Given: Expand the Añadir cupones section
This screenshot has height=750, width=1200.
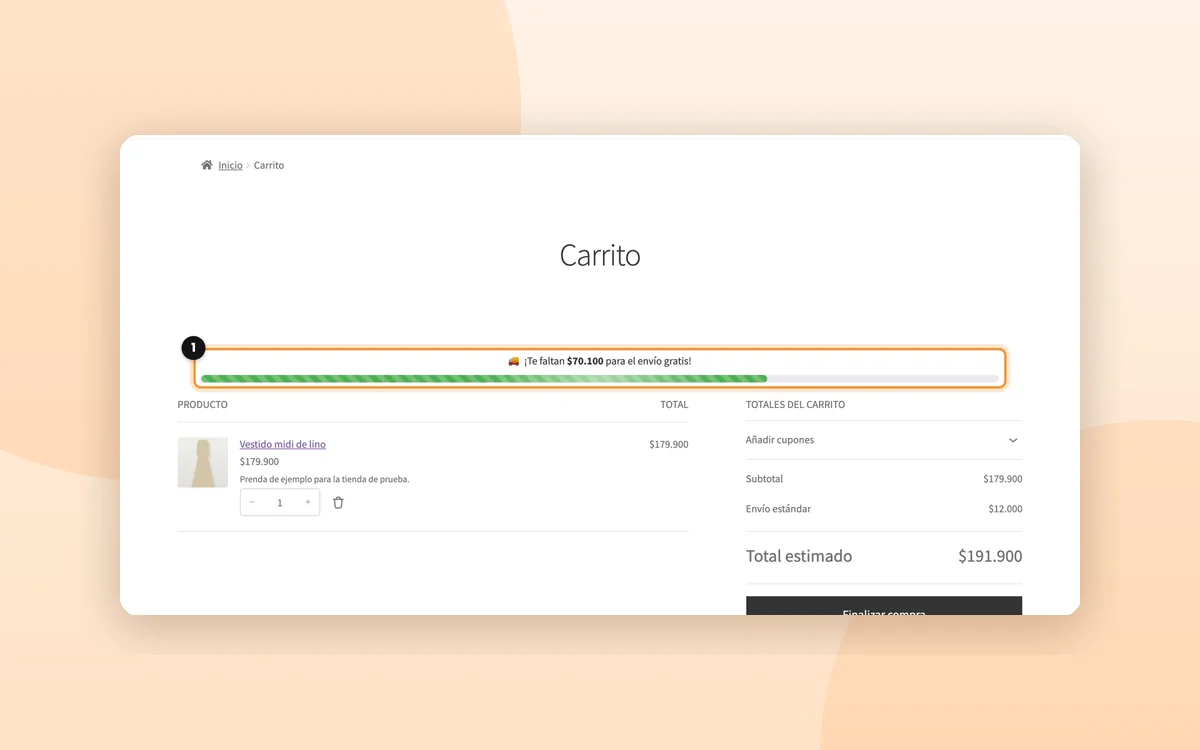Looking at the screenshot, I should (x=884, y=440).
